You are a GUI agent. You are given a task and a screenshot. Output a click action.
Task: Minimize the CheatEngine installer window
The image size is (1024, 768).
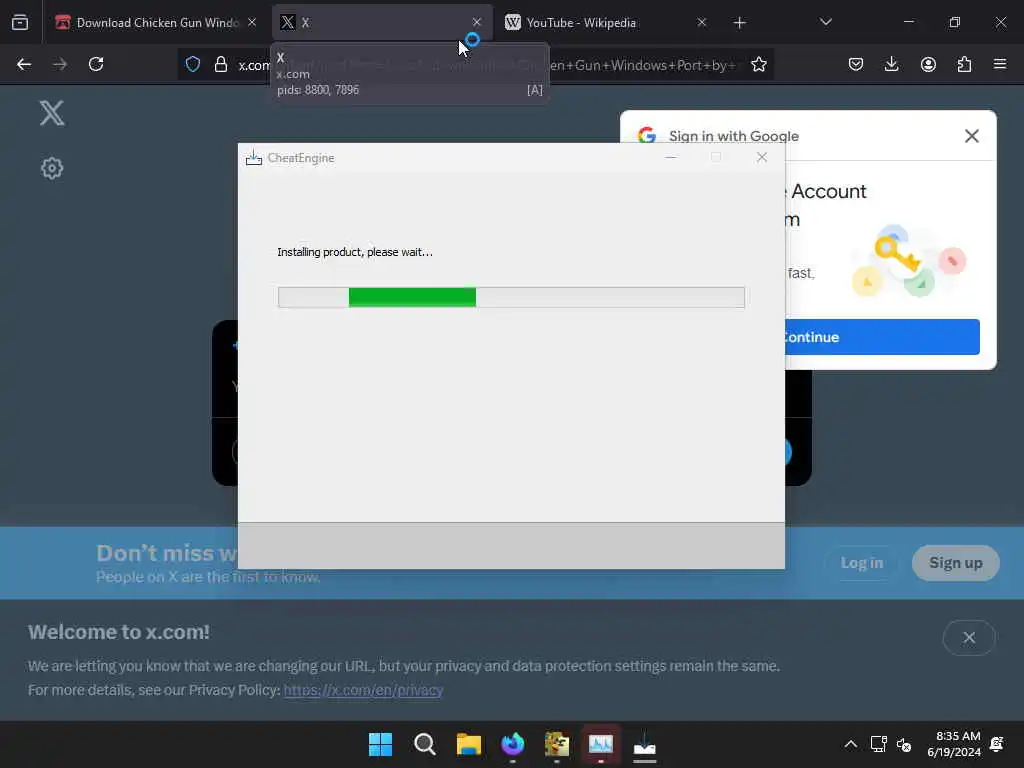[671, 157]
